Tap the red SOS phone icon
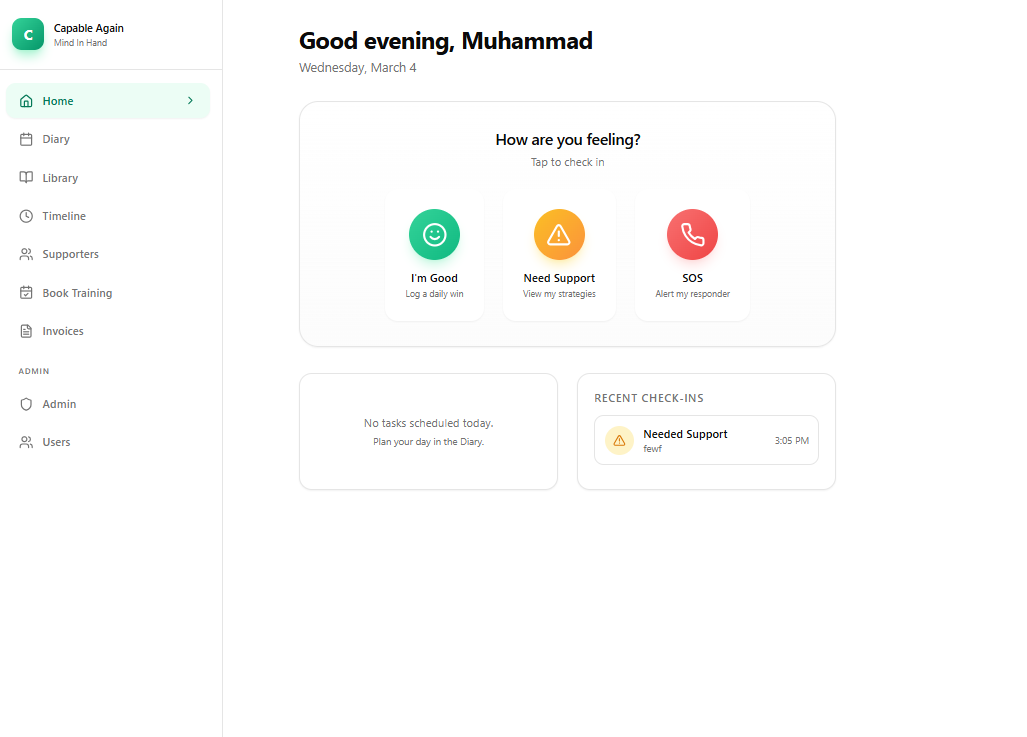Viewport: 1027px width, 737px height. (x=692, y=234)
